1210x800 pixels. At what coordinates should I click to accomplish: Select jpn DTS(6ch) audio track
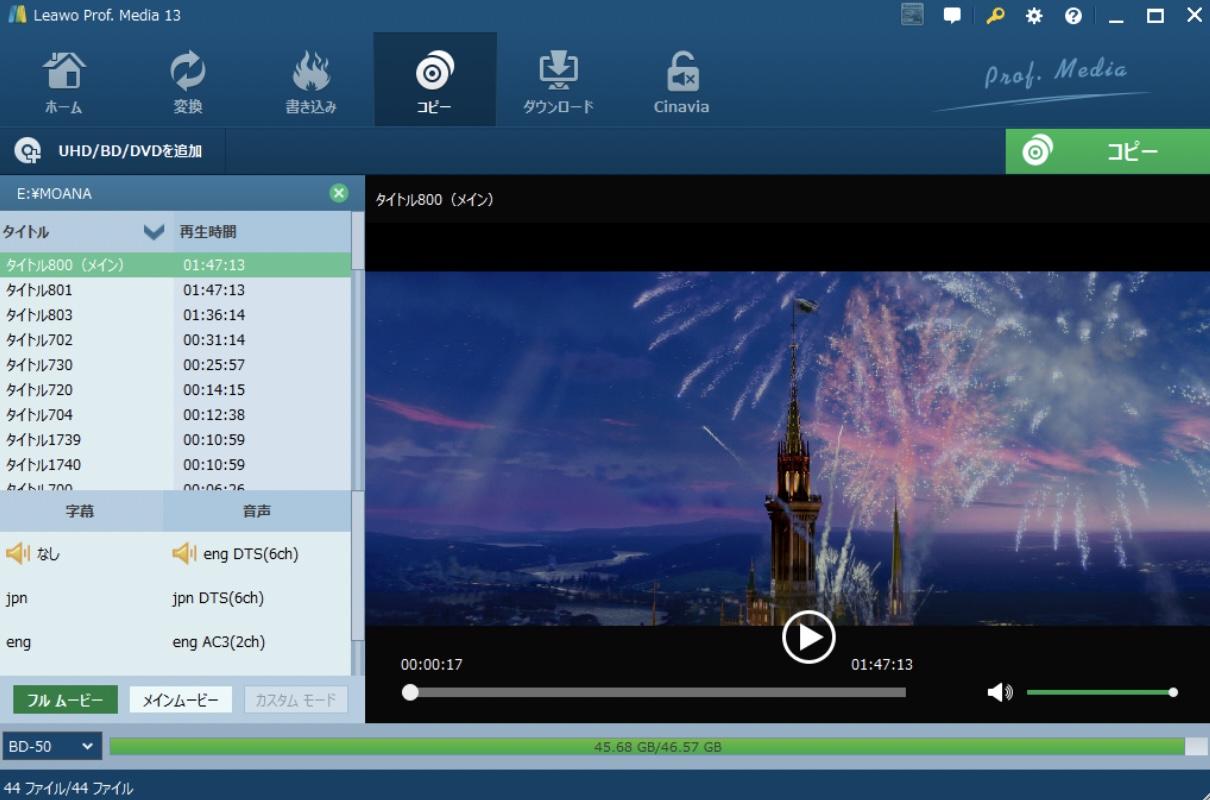[x=218, y=599]
